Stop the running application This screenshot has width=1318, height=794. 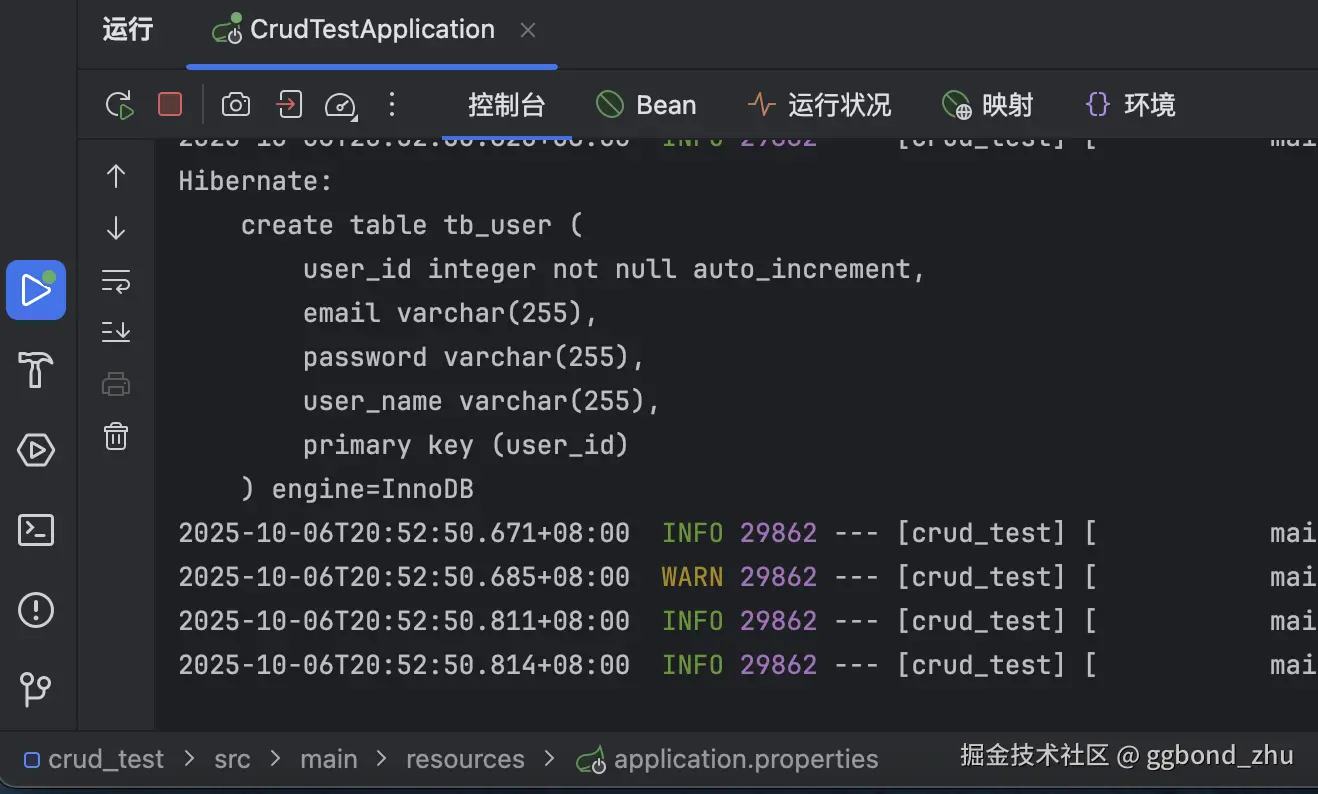pos(170,105)
